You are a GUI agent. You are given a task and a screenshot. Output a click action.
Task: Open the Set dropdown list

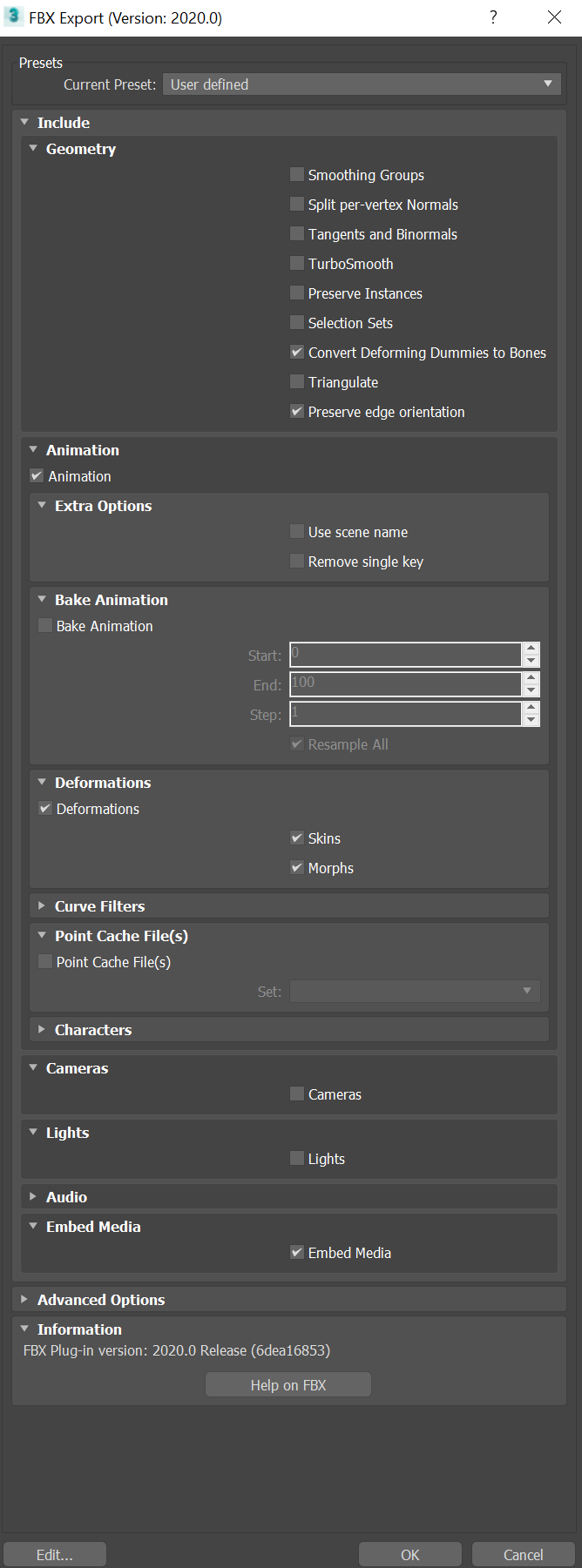click(415, 991)
